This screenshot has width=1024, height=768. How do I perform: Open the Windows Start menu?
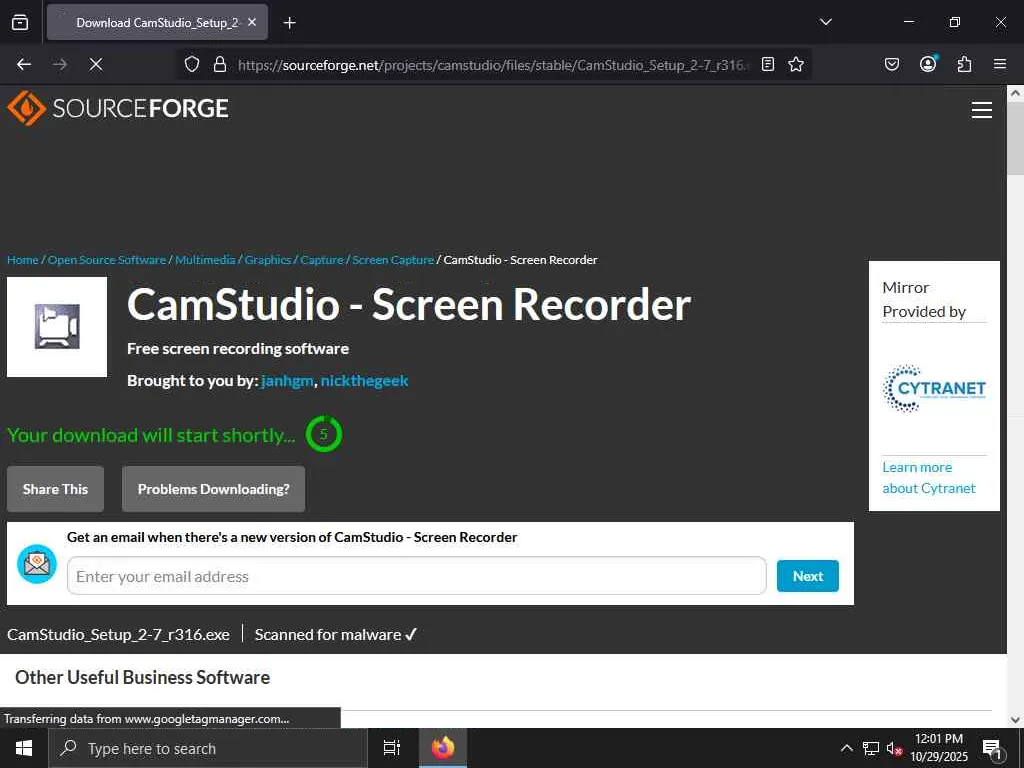24,748
